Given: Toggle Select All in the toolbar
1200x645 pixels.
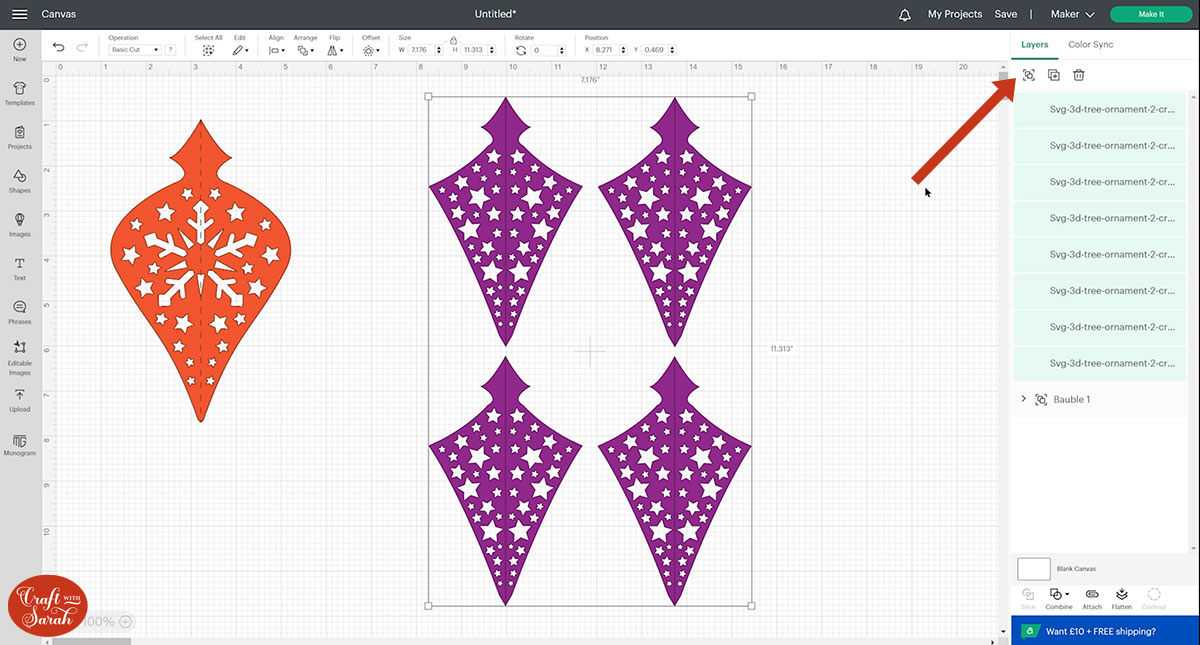Looking at the screenshot, I should [x=208, y=49].
